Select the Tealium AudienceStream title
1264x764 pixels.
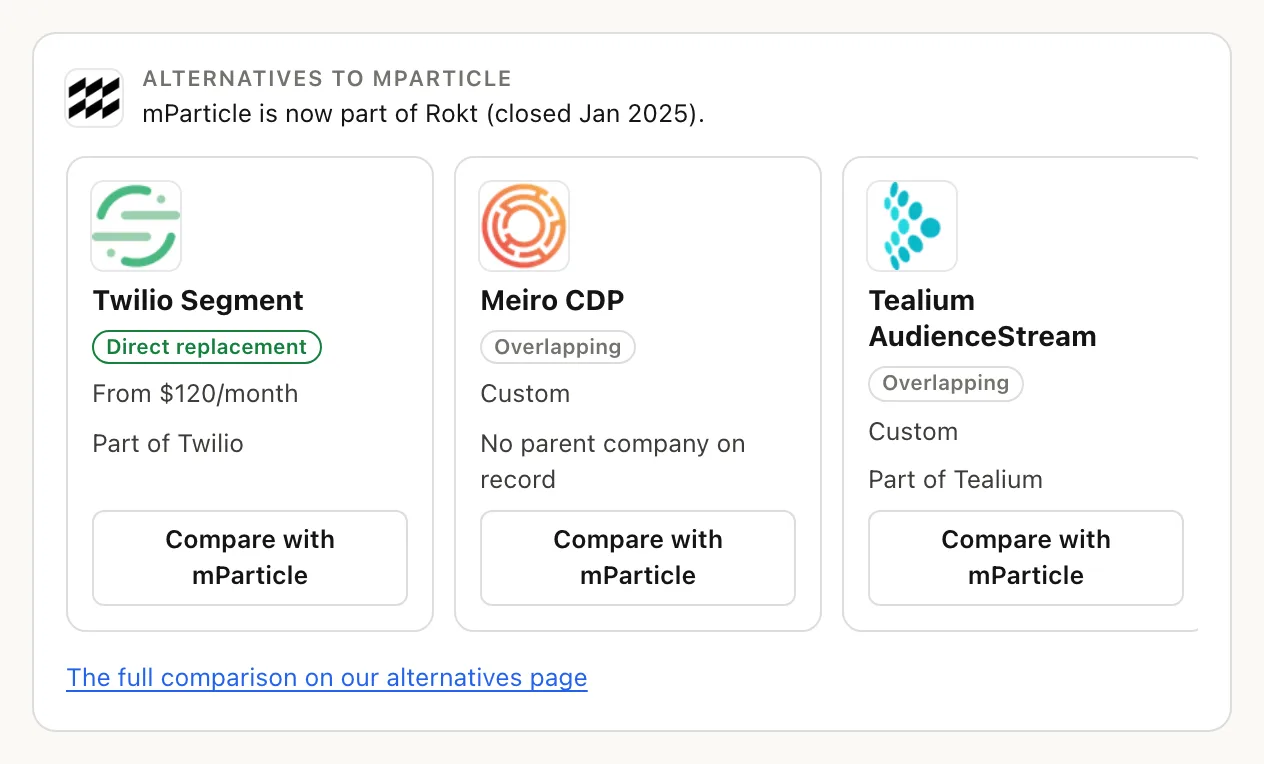click(x=982, y=318)
